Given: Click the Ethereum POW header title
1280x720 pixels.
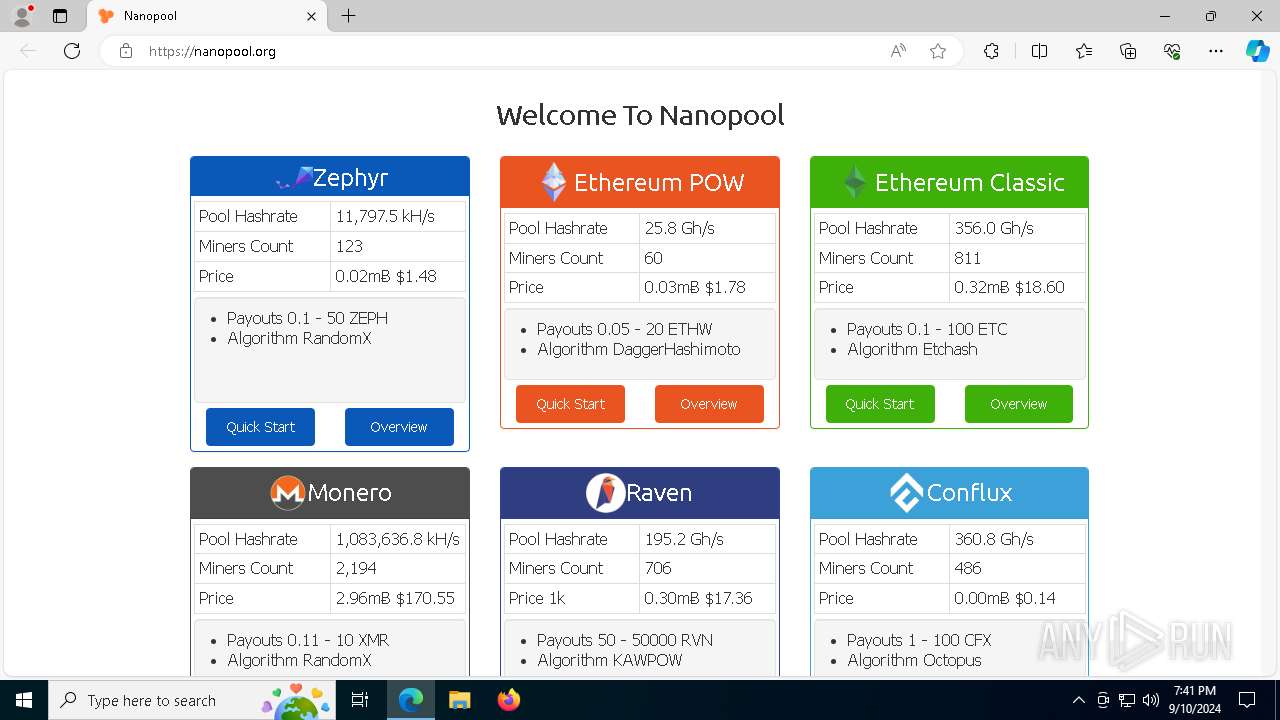Looking at the screenshot, I should pyautogui.click(x=659, y=182).
